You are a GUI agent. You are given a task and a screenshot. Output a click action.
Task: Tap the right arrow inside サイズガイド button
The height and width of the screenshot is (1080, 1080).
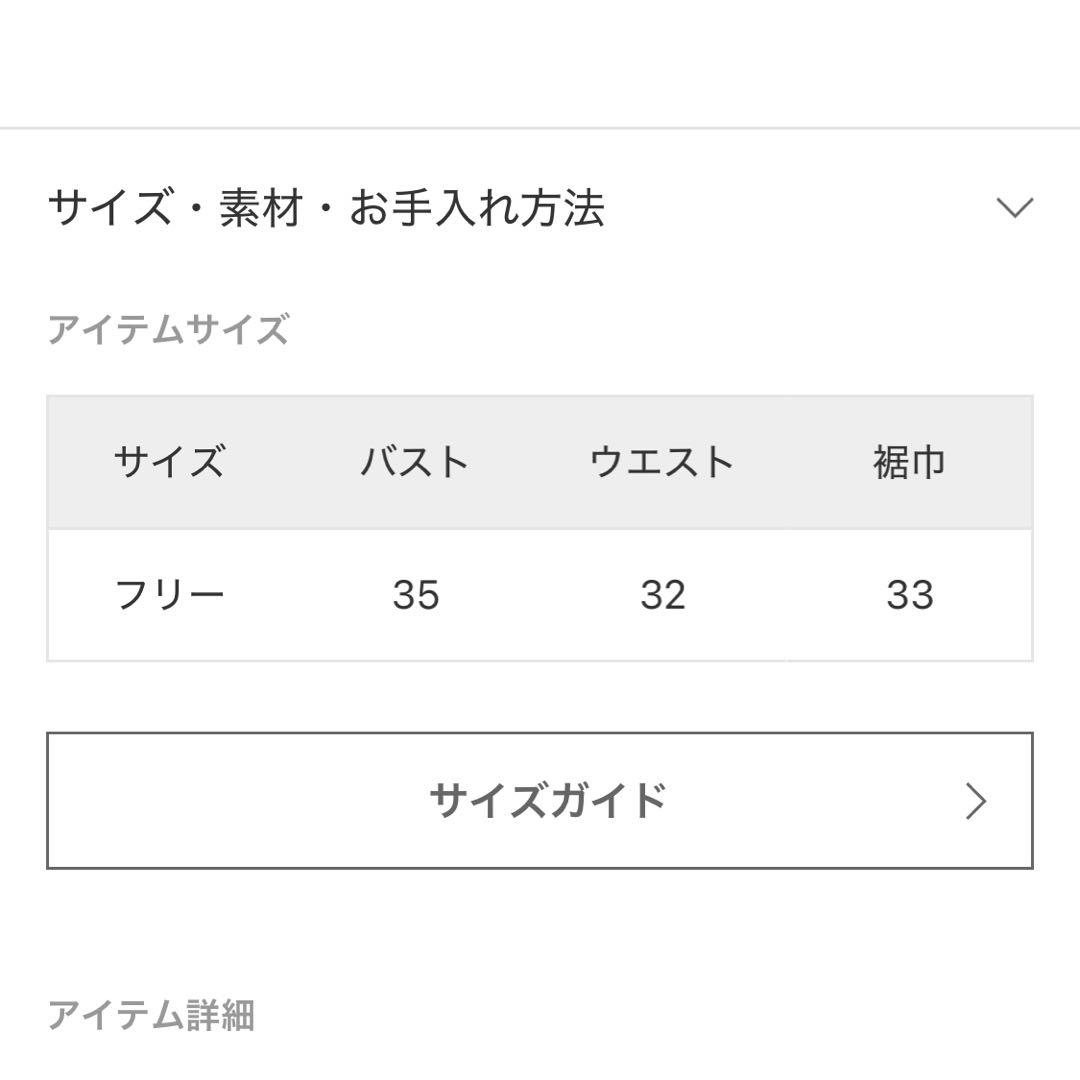[x=976, y=801]
